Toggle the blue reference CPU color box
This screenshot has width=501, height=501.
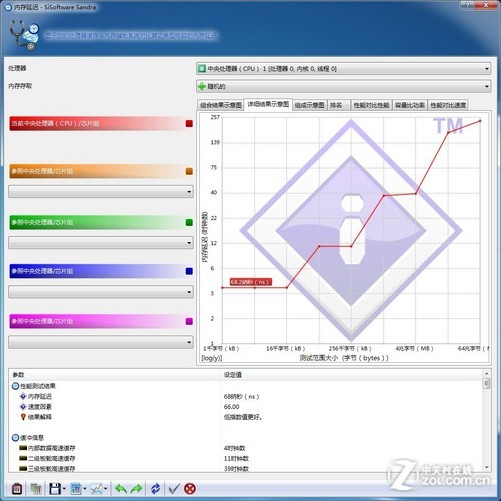189,271
